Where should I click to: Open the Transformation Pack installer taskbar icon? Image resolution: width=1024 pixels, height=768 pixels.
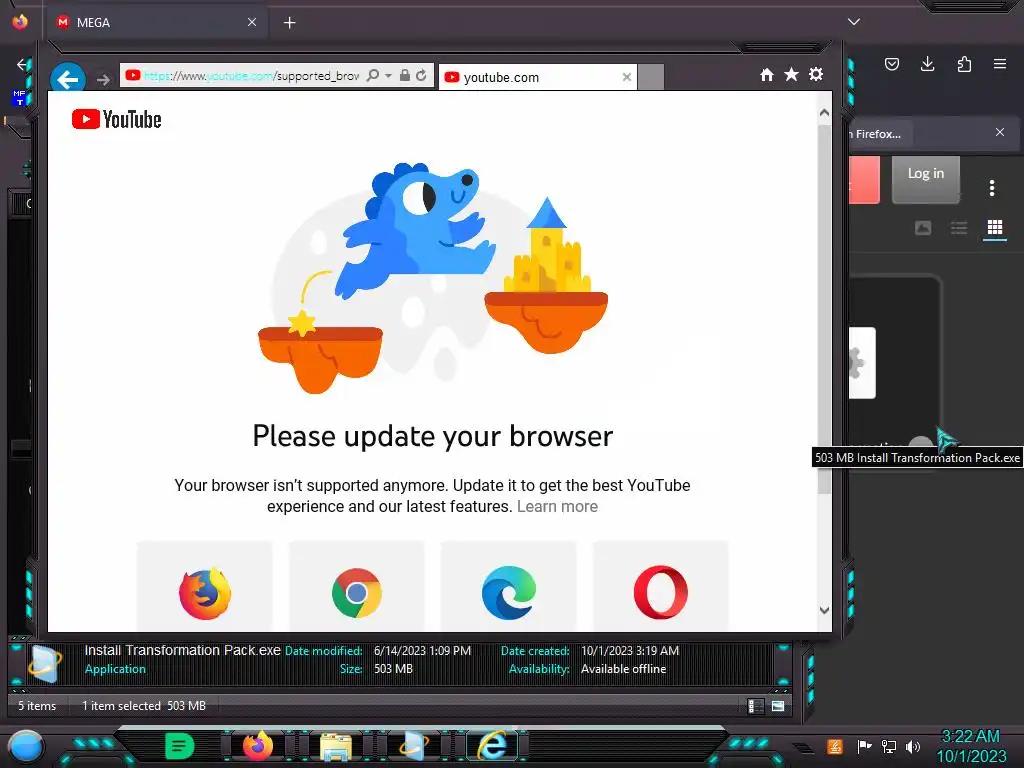414,746
